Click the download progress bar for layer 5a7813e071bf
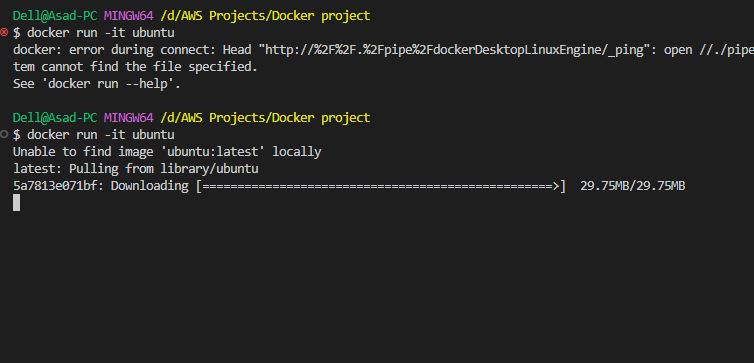The width and height of the screenshot is (754, 363). 381,186
